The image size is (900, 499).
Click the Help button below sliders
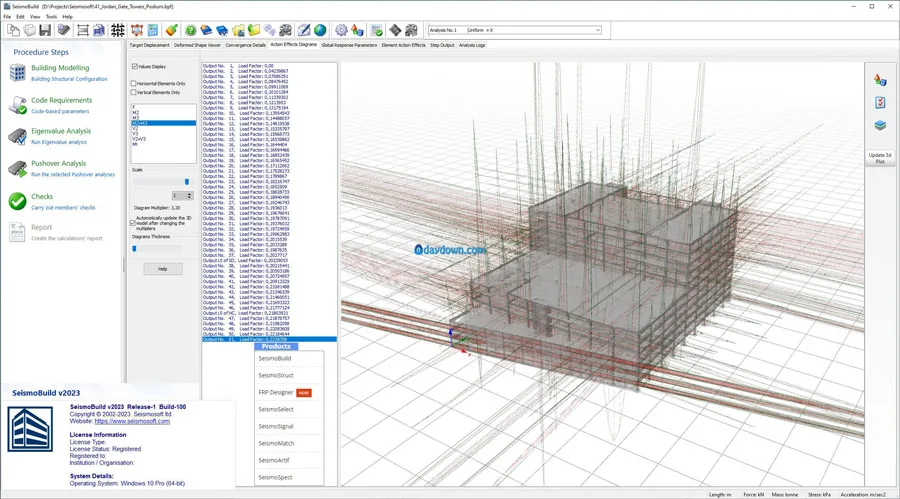[x=162, y=269]
